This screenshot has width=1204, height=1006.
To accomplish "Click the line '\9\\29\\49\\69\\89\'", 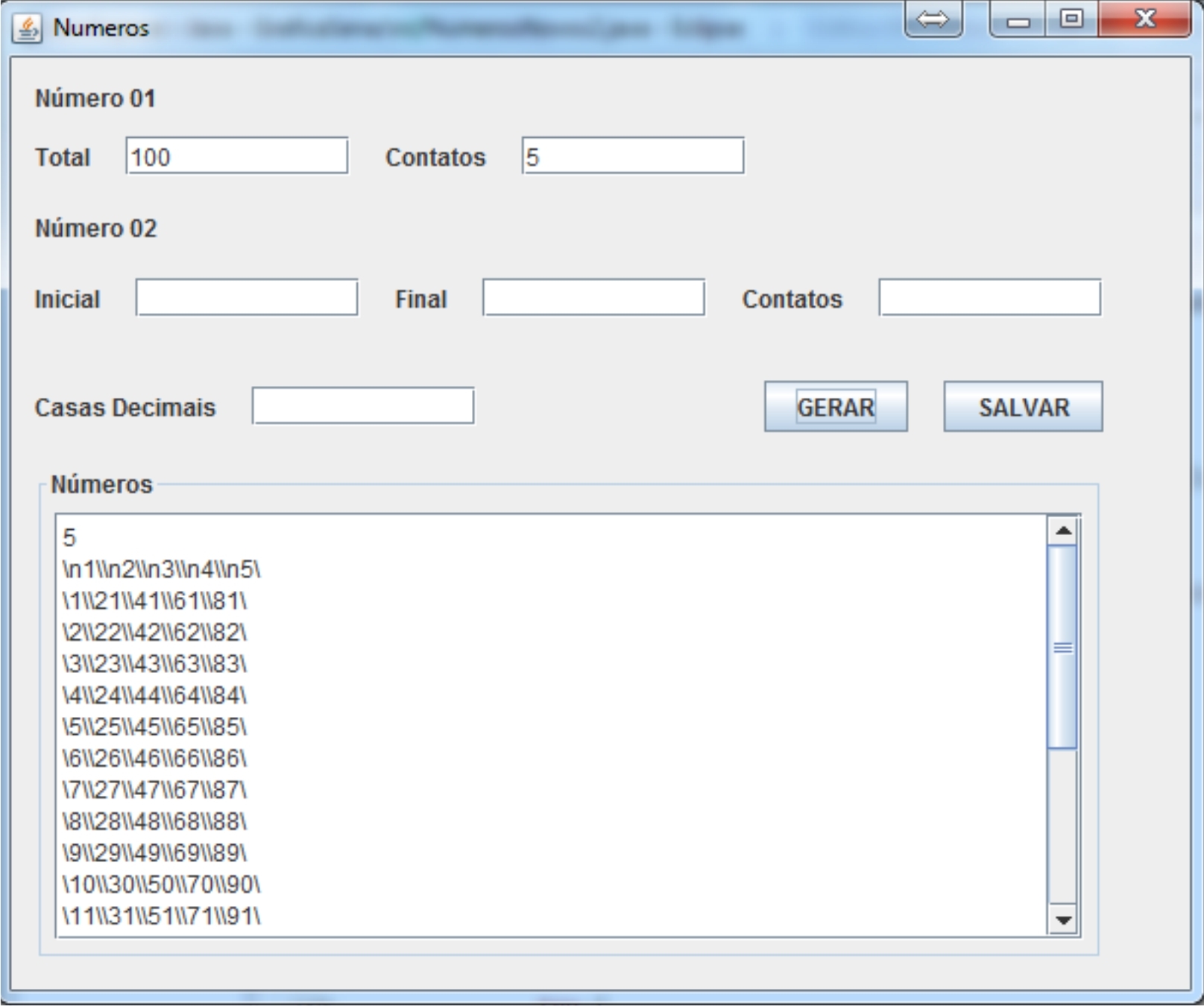I will pyautogui.click(x=154, y=852).
